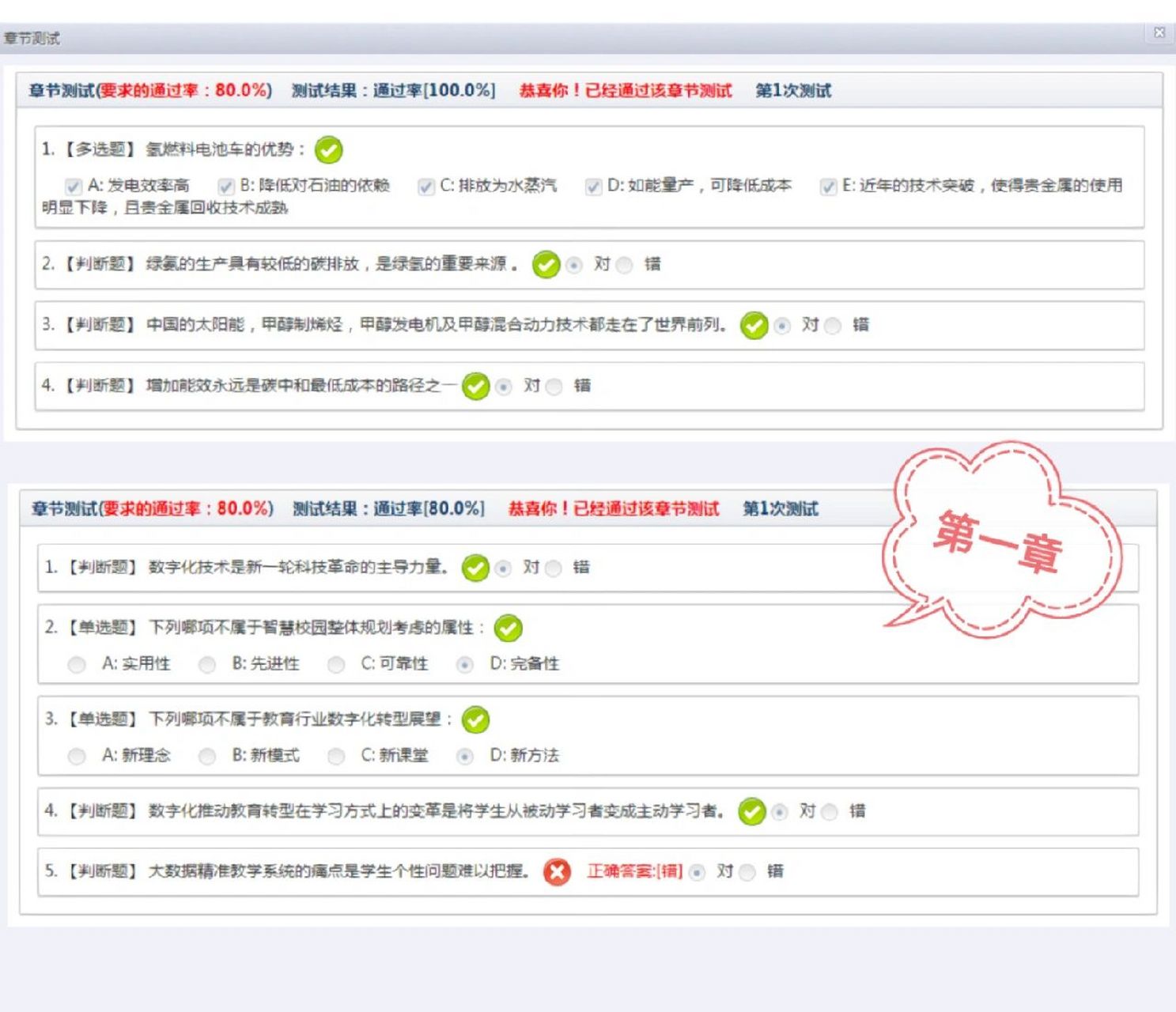Click green checkmark beside 增加能效 question
The width and height of the screenshot is (1176, 1012).
[475, 387]
